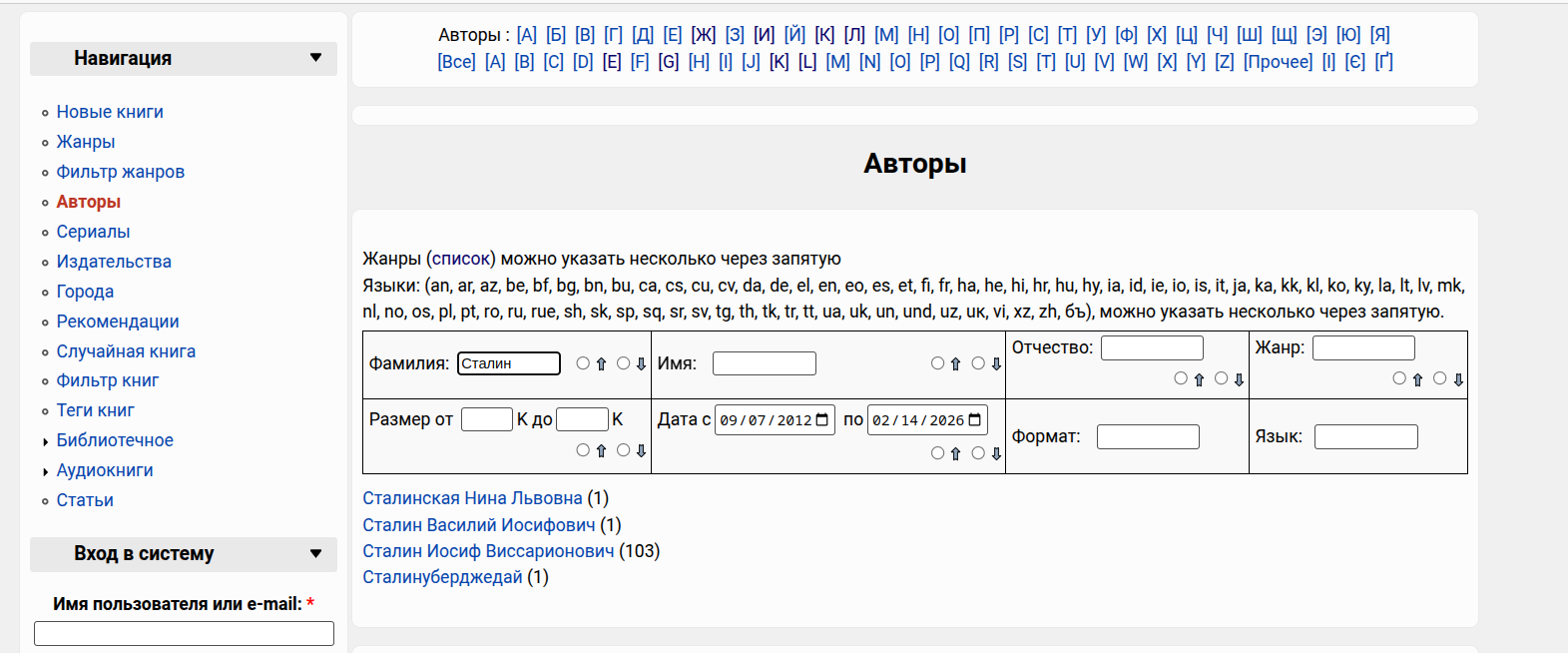This screenshot has width=1568, height=653.
Task: Click the Формат input field
Action: 1148,437
